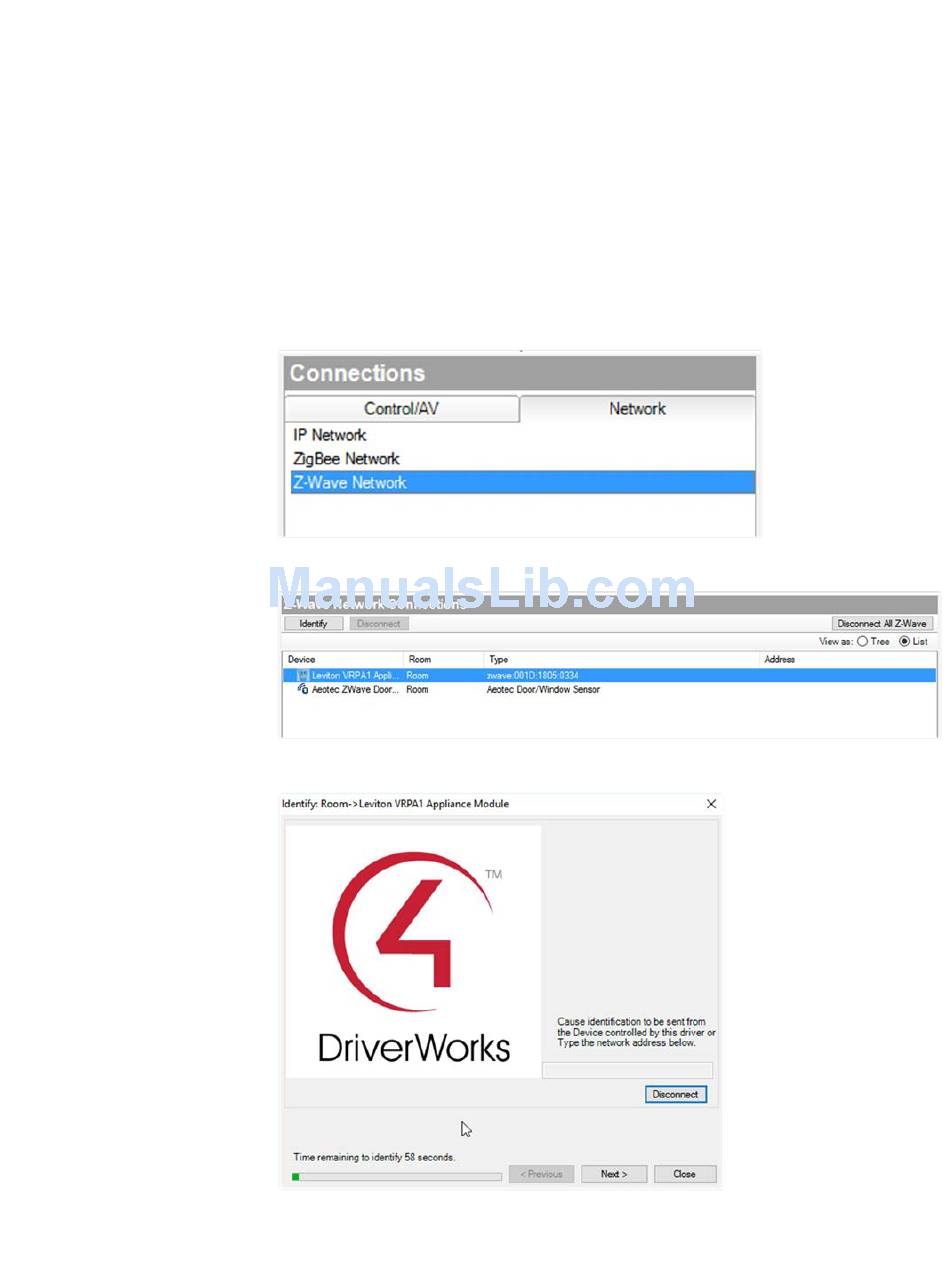Select IP Network in the Connections list
Image resolution: width=950 pixels, height=1284 pixels.
(x=329, y=435)
